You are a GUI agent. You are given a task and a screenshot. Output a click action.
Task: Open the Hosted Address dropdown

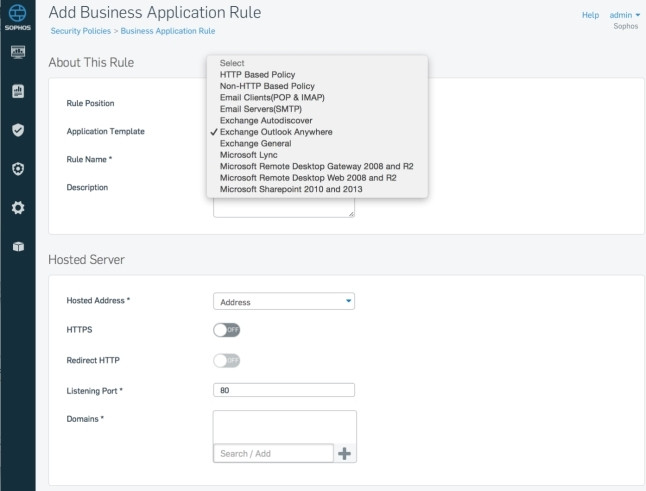coord(284,301)
